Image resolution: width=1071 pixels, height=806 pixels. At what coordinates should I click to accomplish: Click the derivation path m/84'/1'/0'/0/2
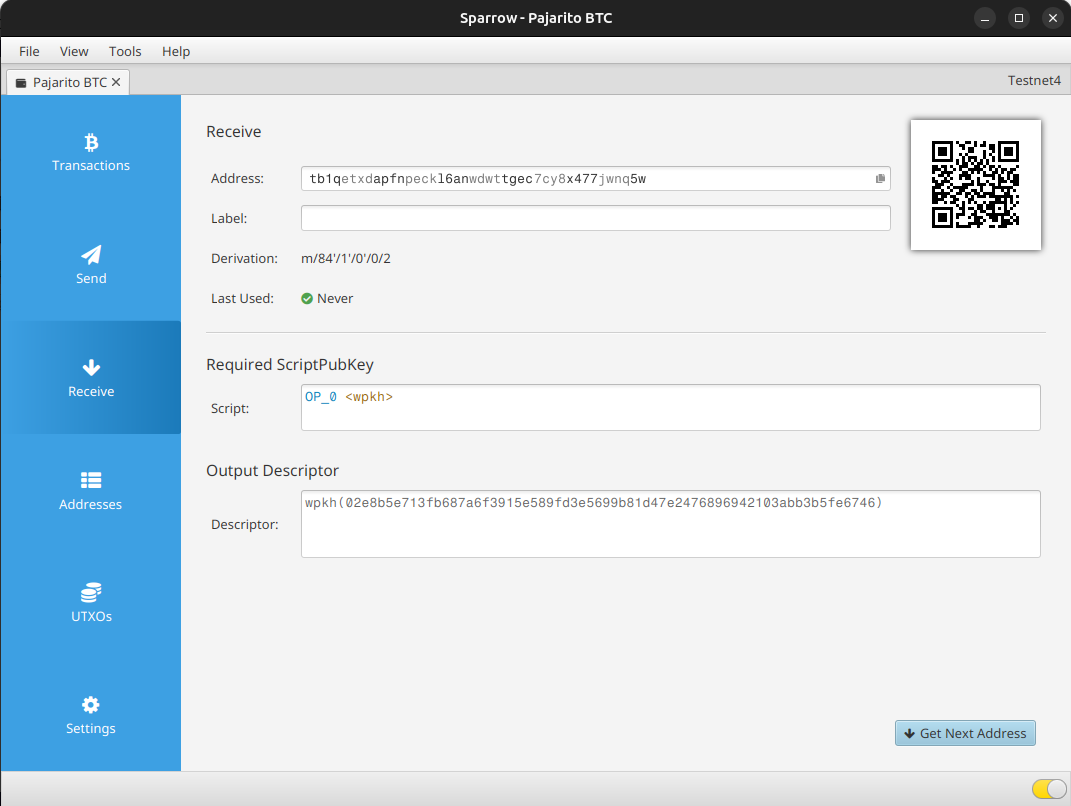click(x=346, y=258)
